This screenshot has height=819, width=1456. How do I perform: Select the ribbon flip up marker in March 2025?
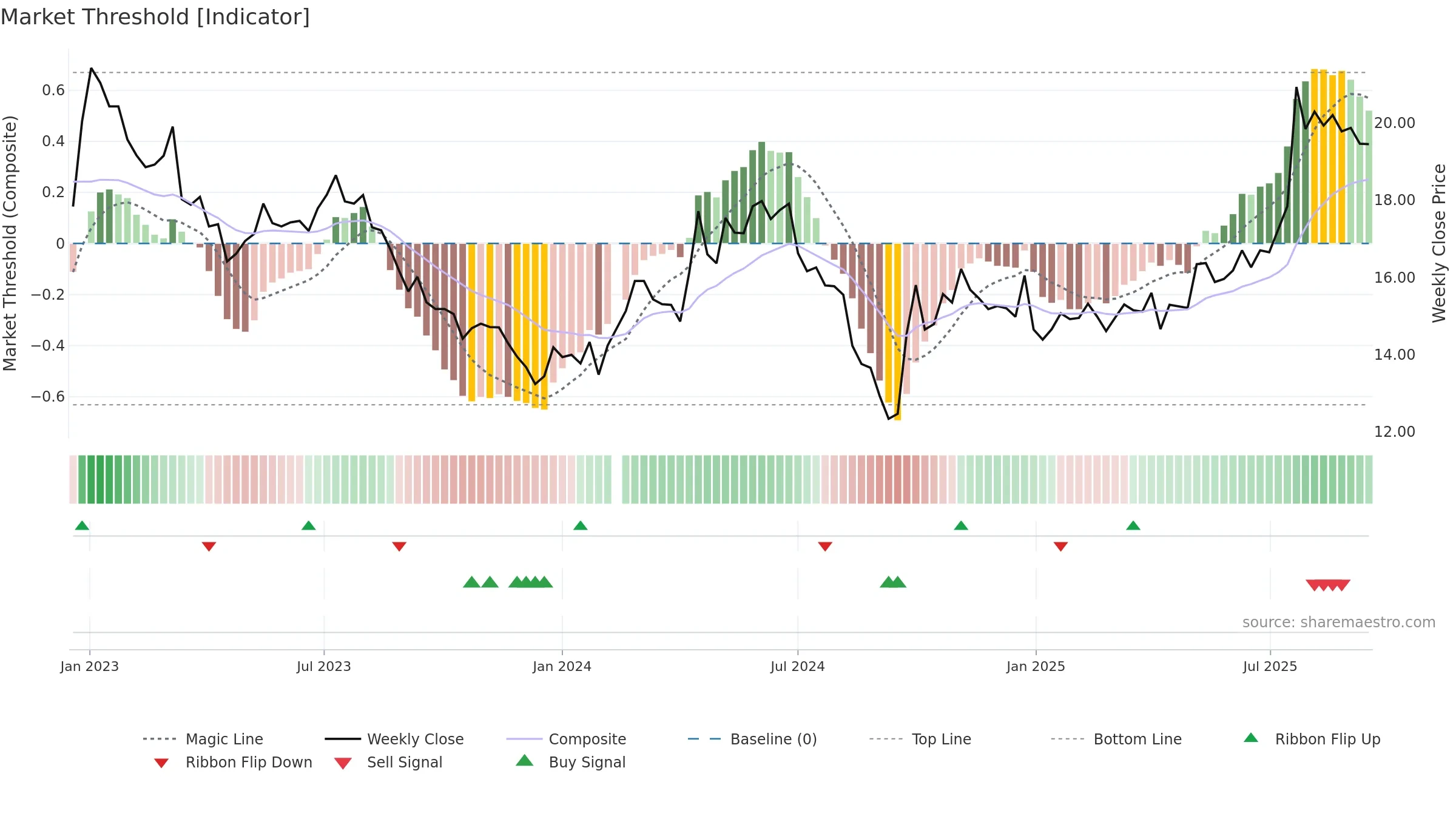(x=1133, y=525)
